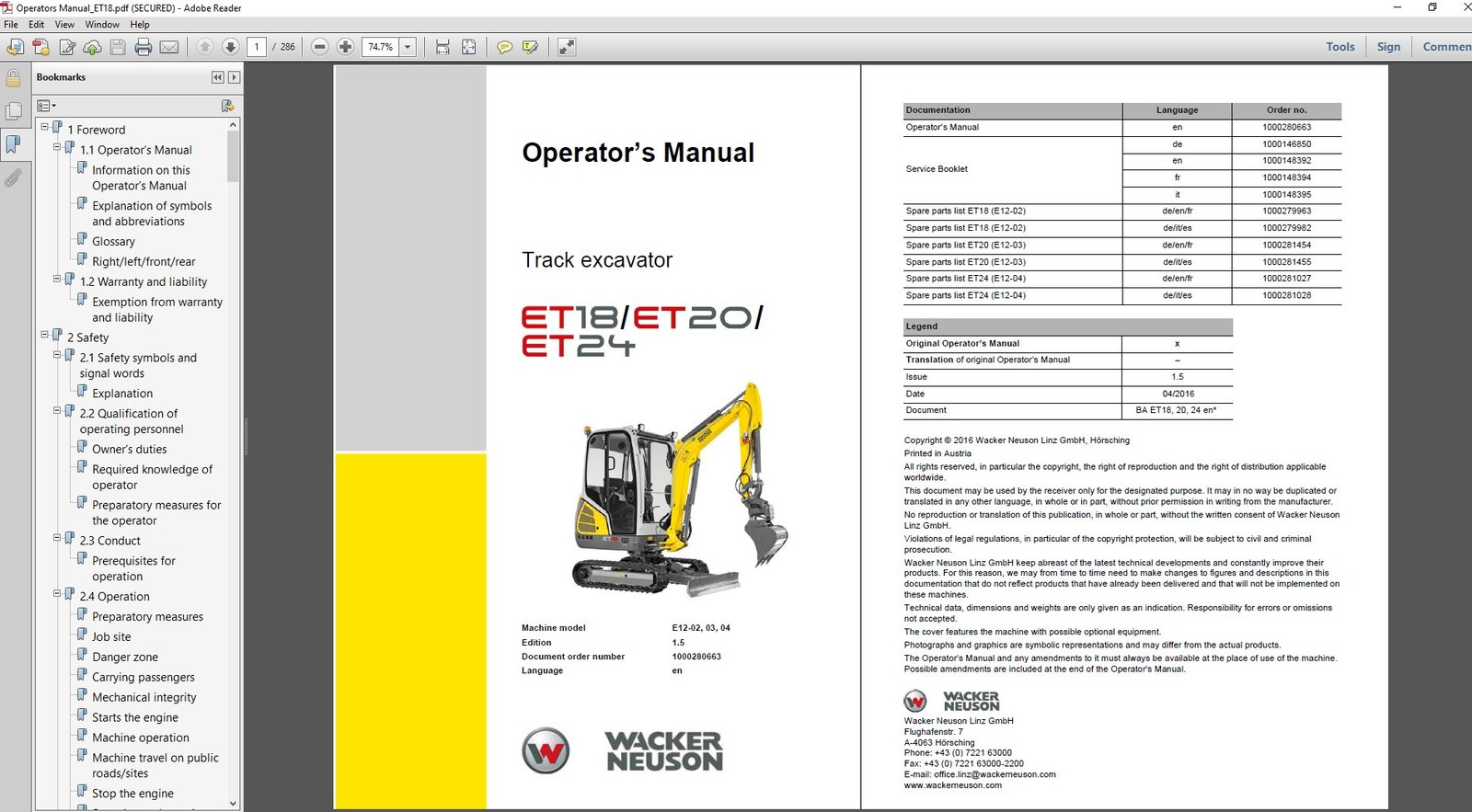Select the highlight text tool
This screenshot has width=1472, height=812.
click(530, 47)
